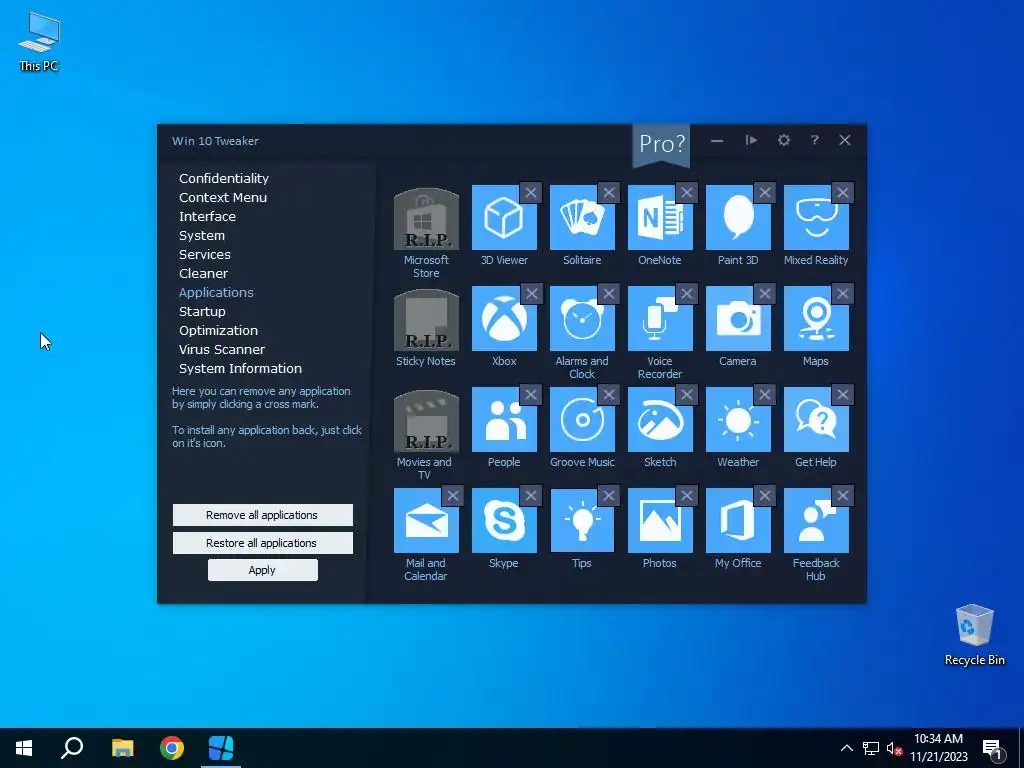Remove Mail and Calendar via cross mark

coord(453,496)
